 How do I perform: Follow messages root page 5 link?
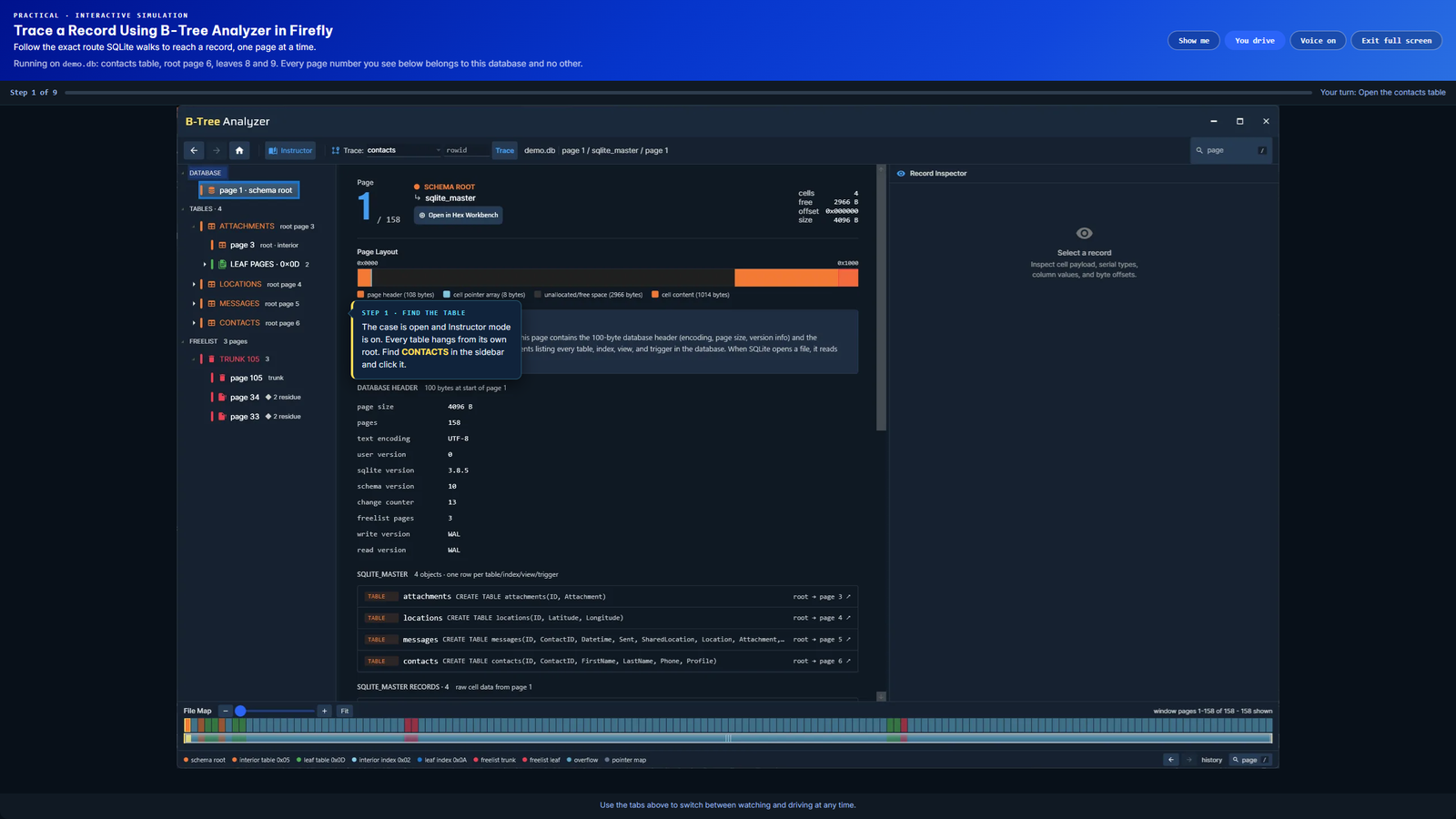tap(822, 640)
